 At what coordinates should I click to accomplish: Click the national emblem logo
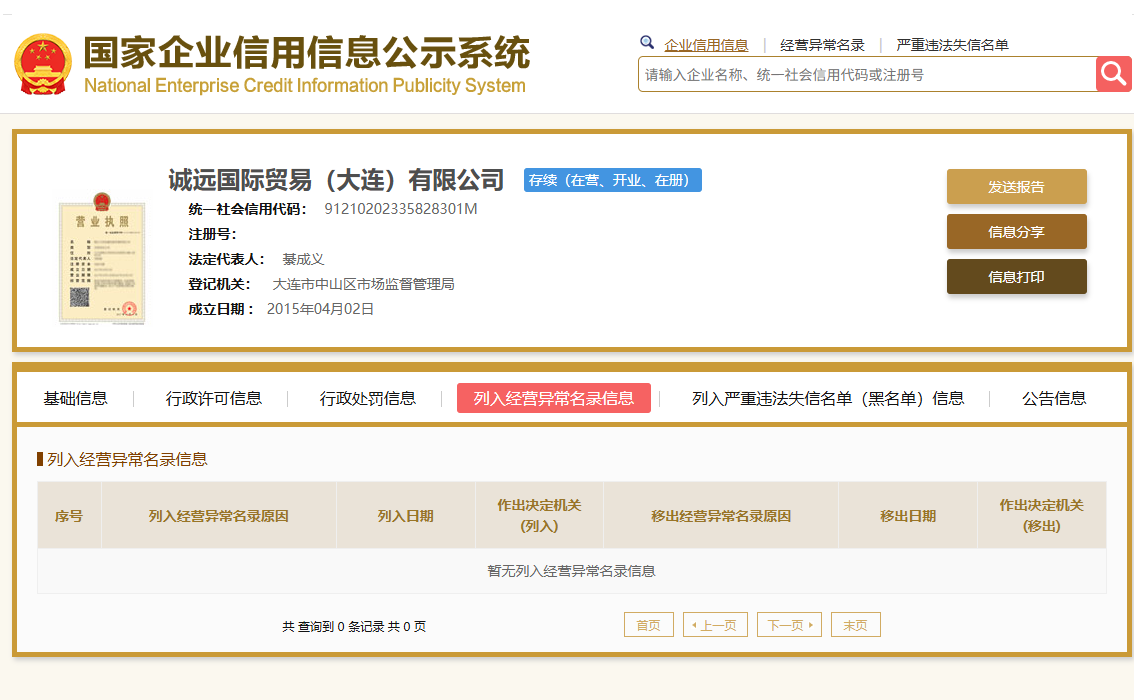pyautogui.click(x=43, y=64)
